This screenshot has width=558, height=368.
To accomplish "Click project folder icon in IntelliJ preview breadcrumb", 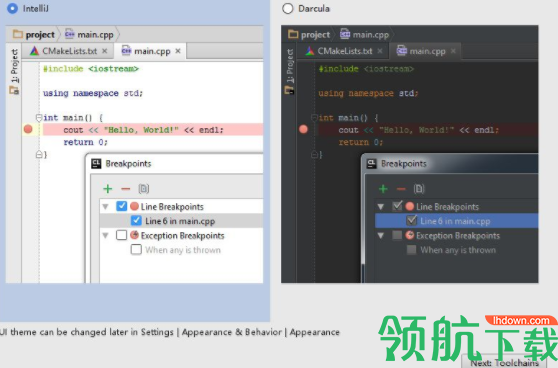I will pos(18,34).
